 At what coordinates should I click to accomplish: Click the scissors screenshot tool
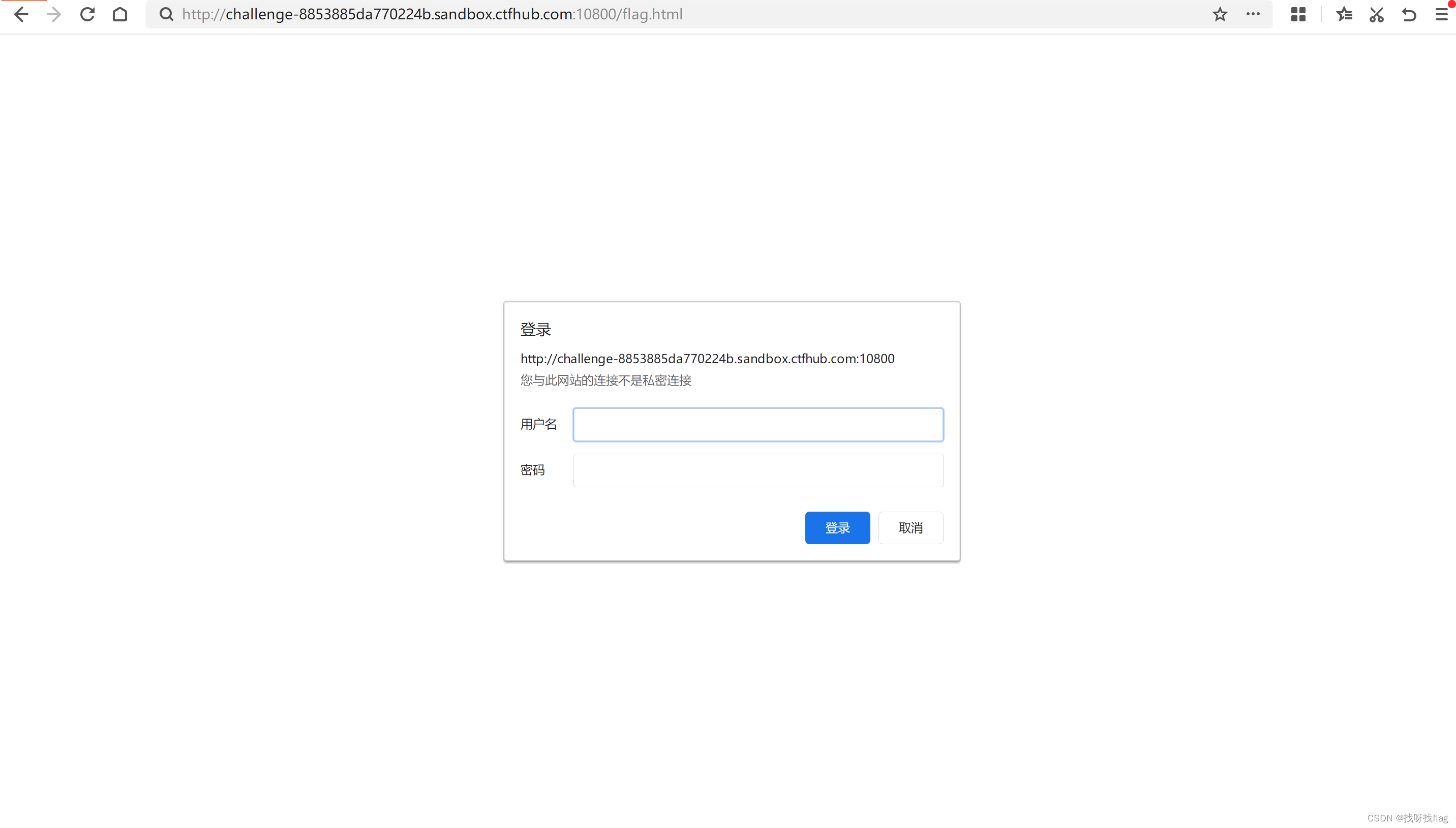tap(1376, 14)
